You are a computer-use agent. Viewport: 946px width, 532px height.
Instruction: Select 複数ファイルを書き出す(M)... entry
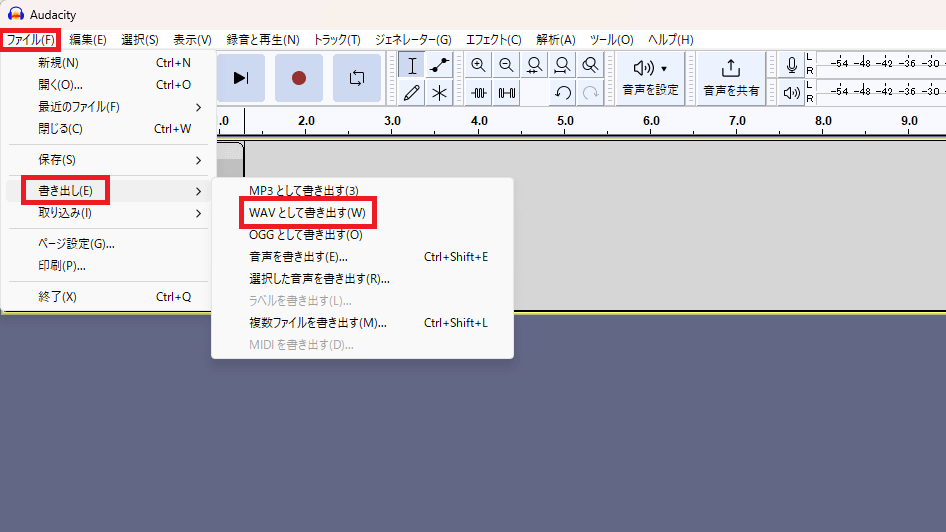(363, 323)
